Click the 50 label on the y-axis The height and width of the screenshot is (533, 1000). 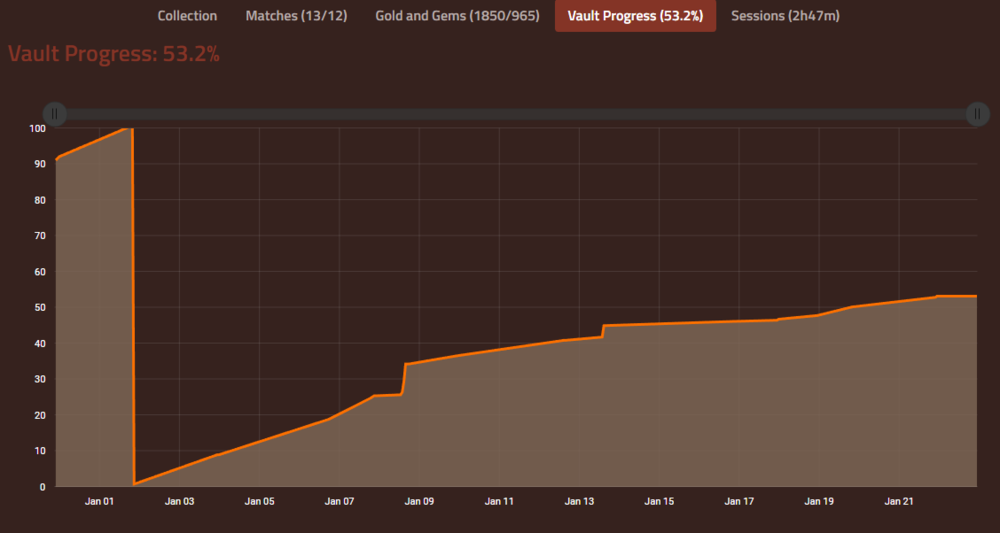(x=40, y=307)
